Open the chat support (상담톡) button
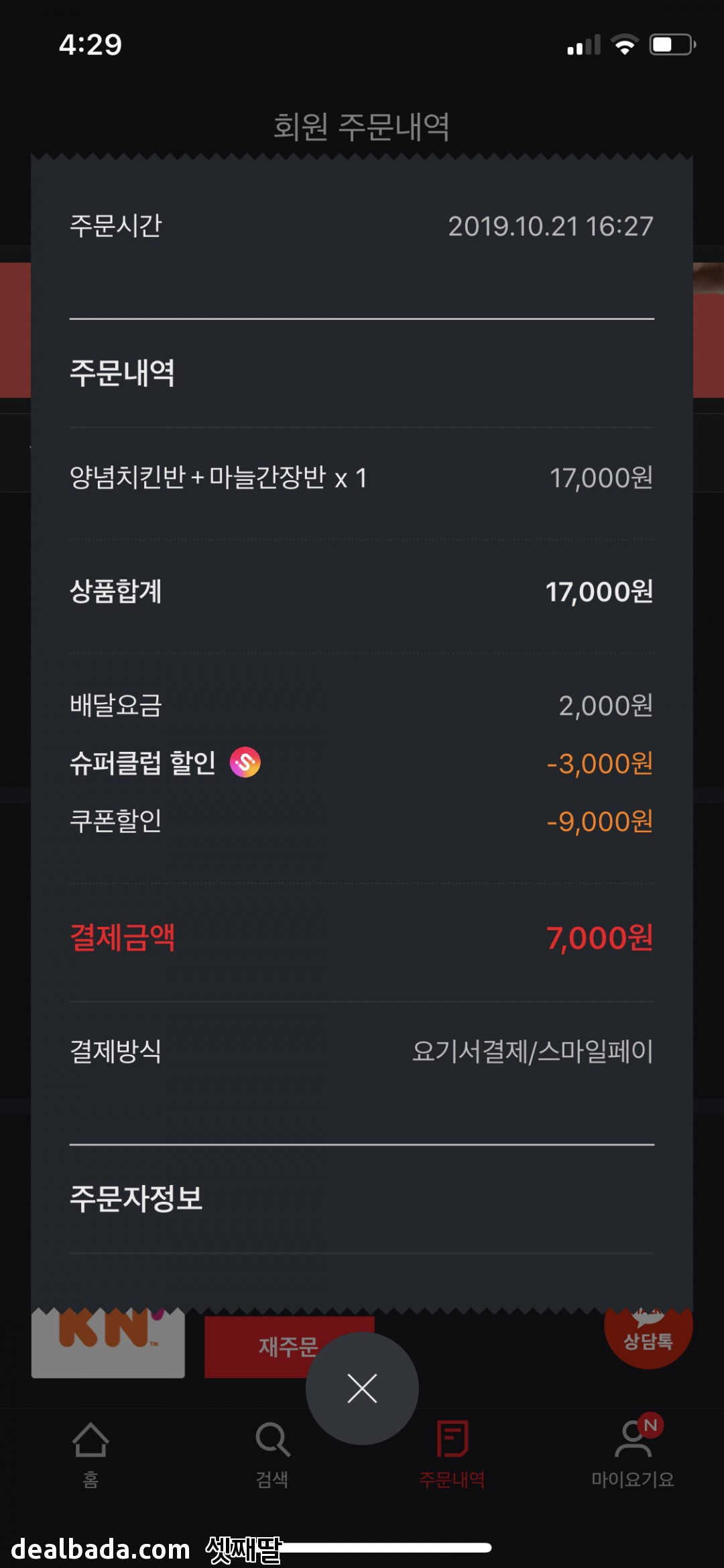 coord(648,1335)
